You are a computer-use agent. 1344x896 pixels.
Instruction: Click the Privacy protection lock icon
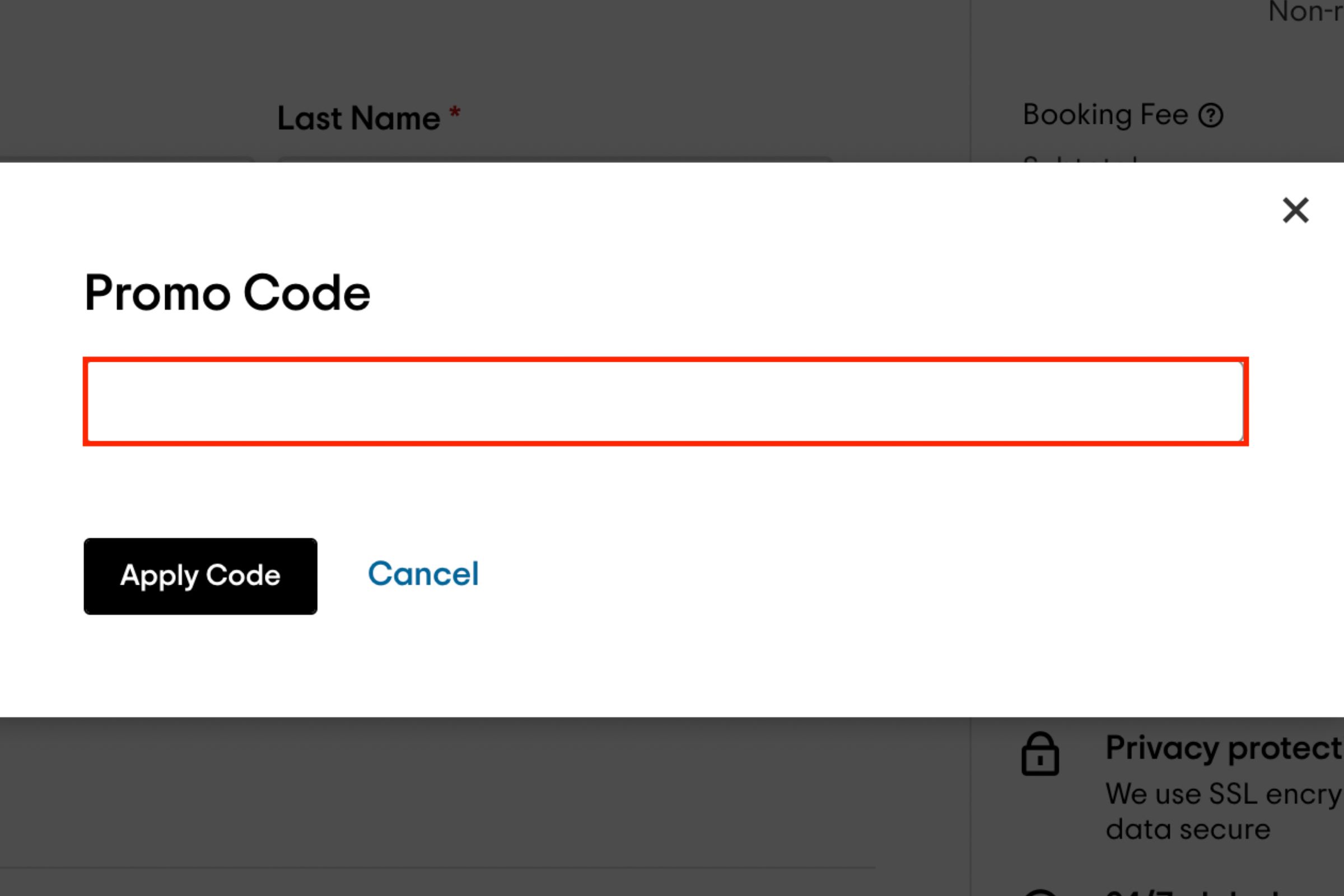coord(1040,754)
